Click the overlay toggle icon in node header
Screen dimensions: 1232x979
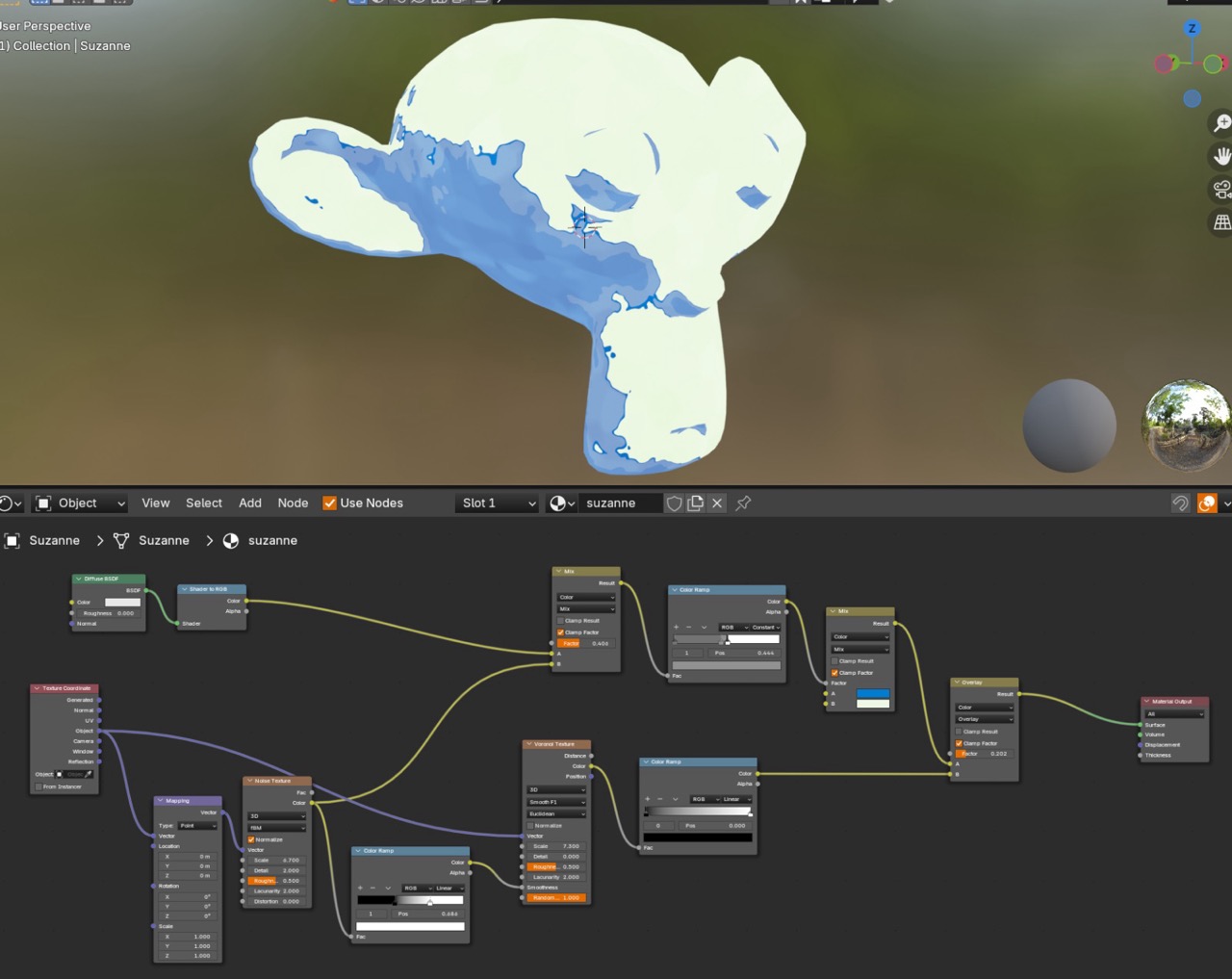point(1207,503)
